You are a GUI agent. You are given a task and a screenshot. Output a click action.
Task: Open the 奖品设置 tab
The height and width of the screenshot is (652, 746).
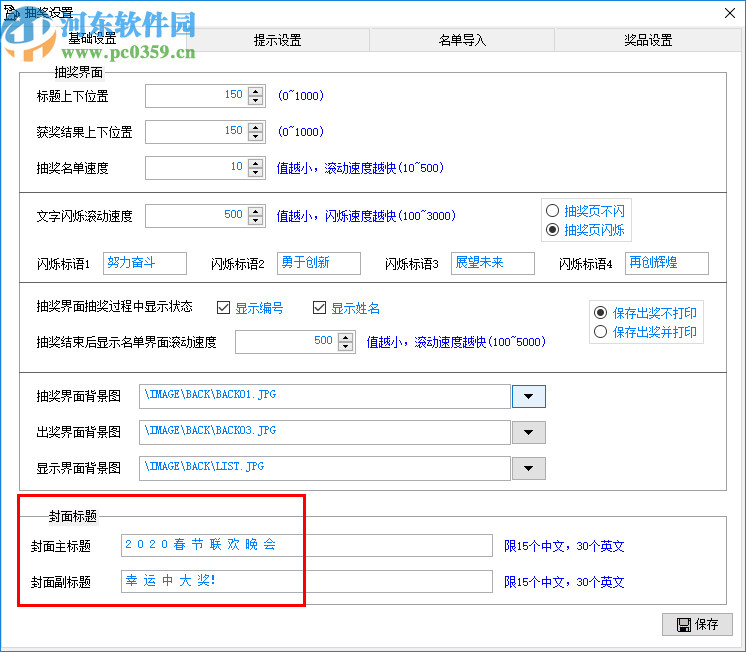click(648, 40)
